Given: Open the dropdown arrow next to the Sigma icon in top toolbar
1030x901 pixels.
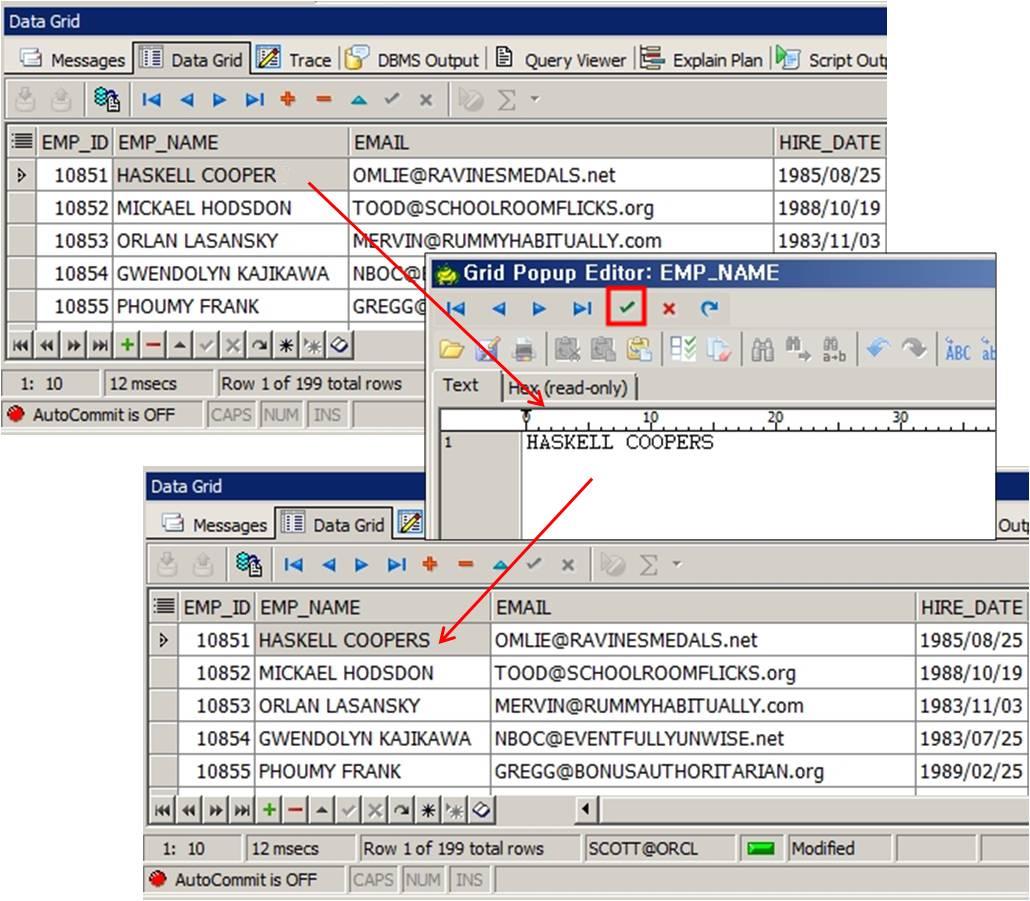Looking at the screenshot, I should [534, 99].
